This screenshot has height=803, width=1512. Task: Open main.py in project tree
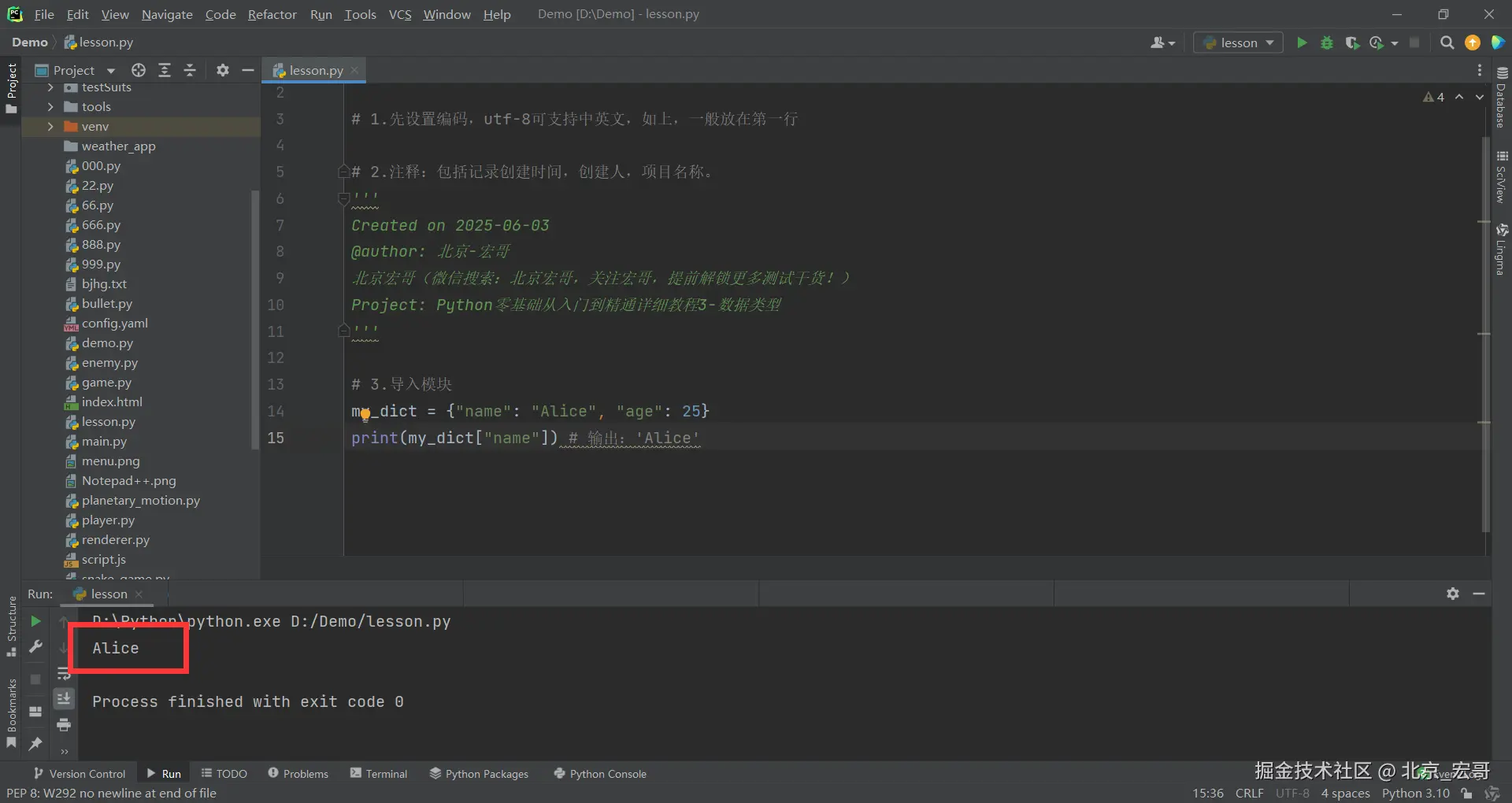click(104, 441)
